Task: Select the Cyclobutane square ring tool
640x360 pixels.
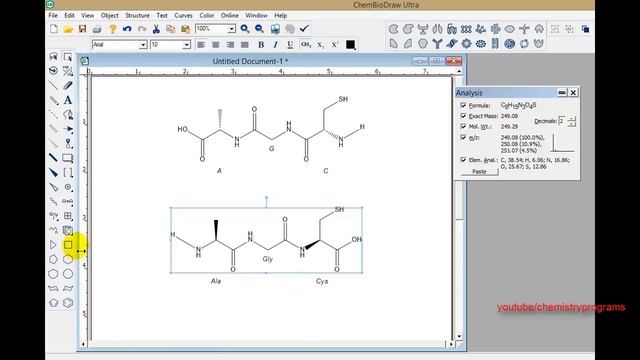Action: 68,245
